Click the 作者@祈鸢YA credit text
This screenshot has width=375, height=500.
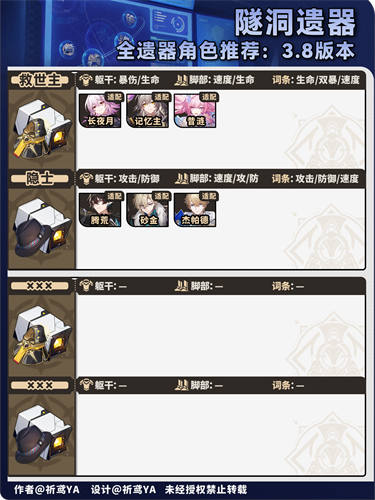[x=47, y=489]
